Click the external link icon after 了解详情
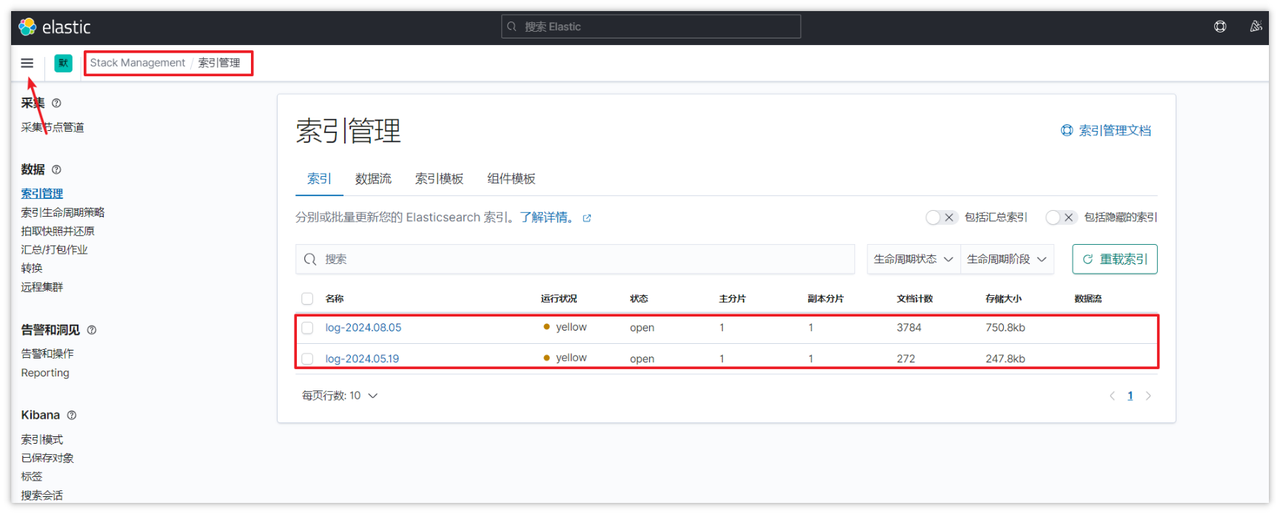Viewport: 1280px width, 514px height. coord(587,218)
